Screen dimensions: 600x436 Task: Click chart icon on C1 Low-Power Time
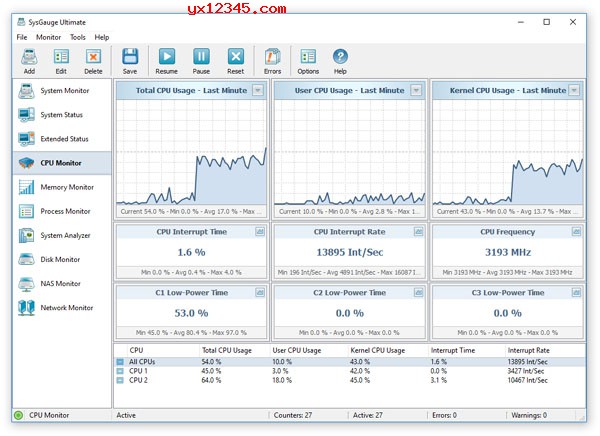[260, 292]
